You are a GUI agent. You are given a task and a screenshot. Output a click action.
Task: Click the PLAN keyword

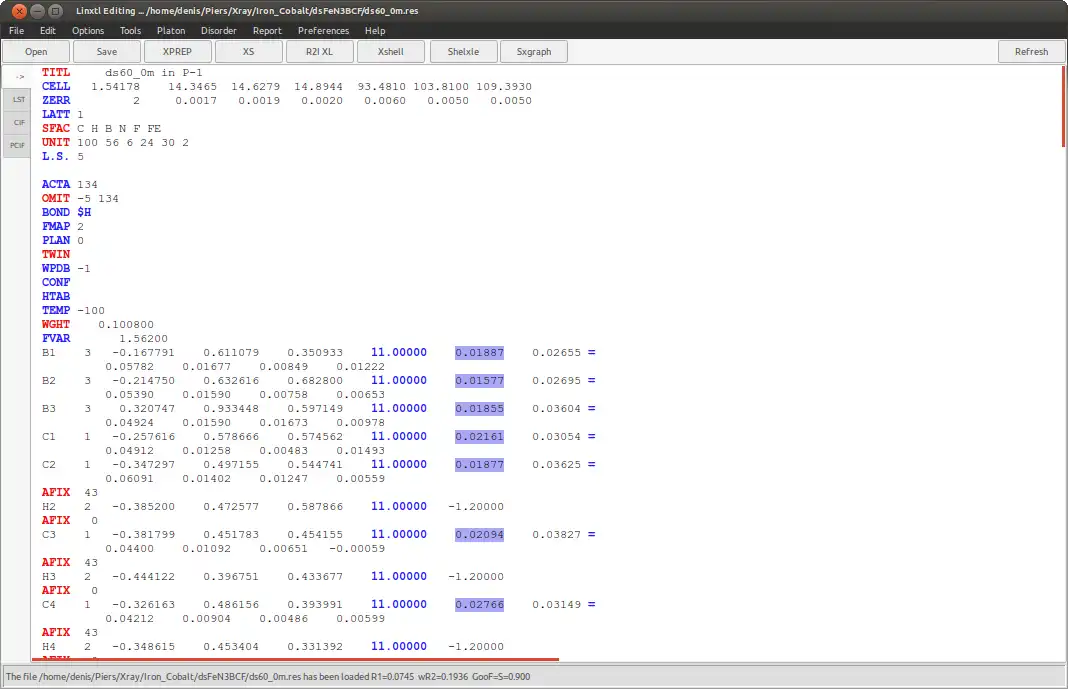tap(56, 240)
